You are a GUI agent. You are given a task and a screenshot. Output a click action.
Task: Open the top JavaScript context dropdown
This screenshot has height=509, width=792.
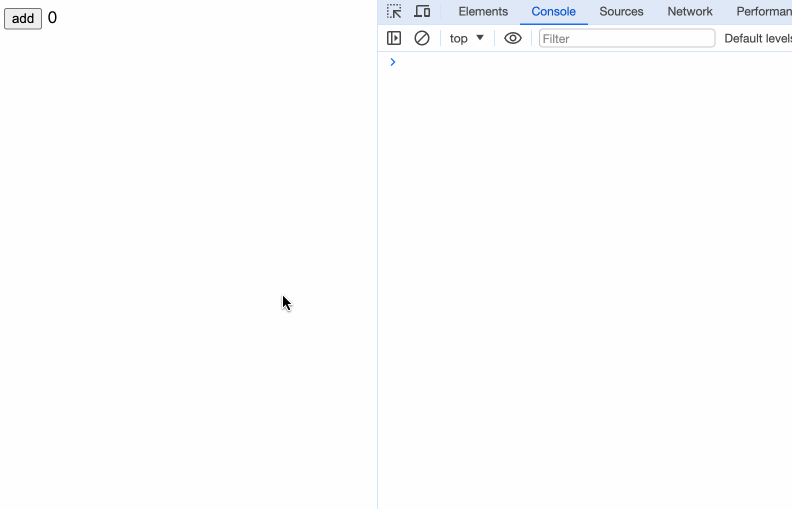pos(467,38)
